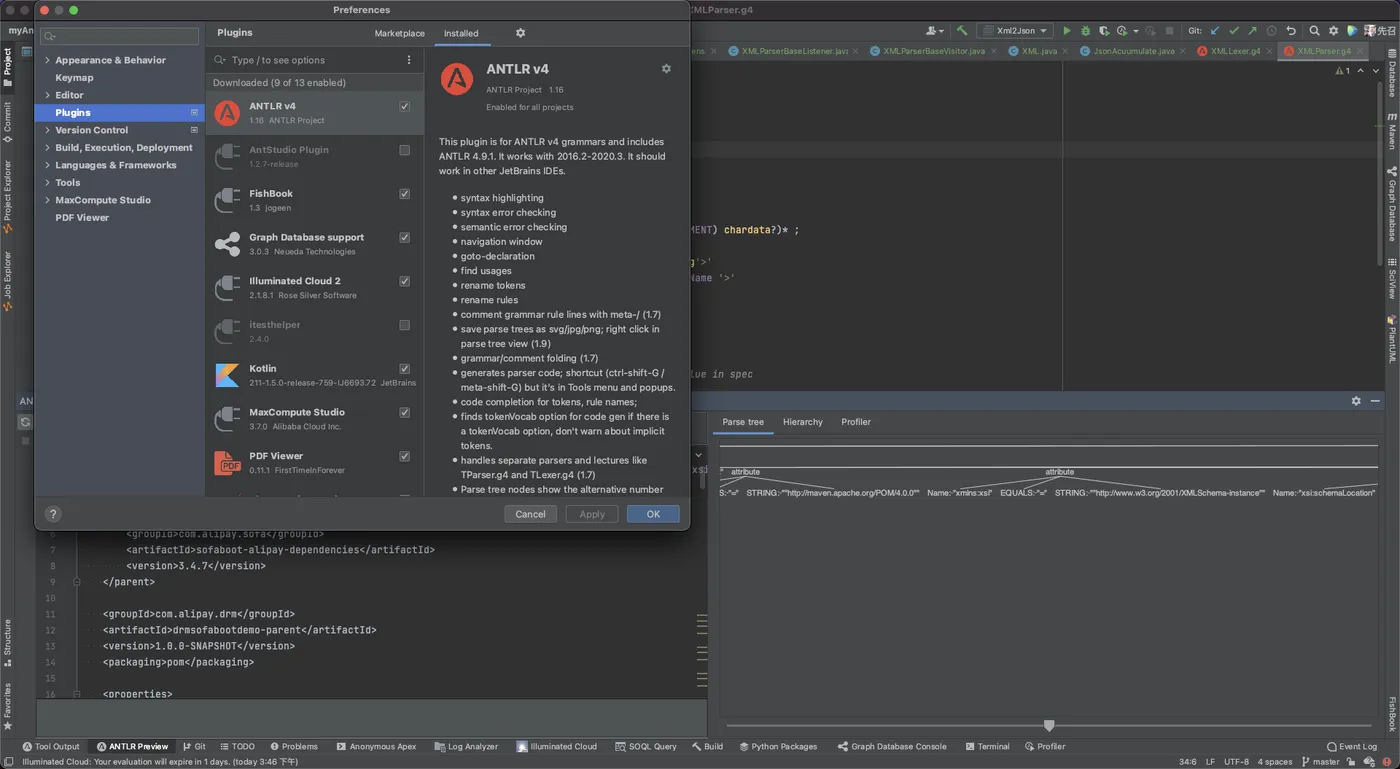
Task: Open plugin manage gear beside Installed tab
Action: [520, 33]
